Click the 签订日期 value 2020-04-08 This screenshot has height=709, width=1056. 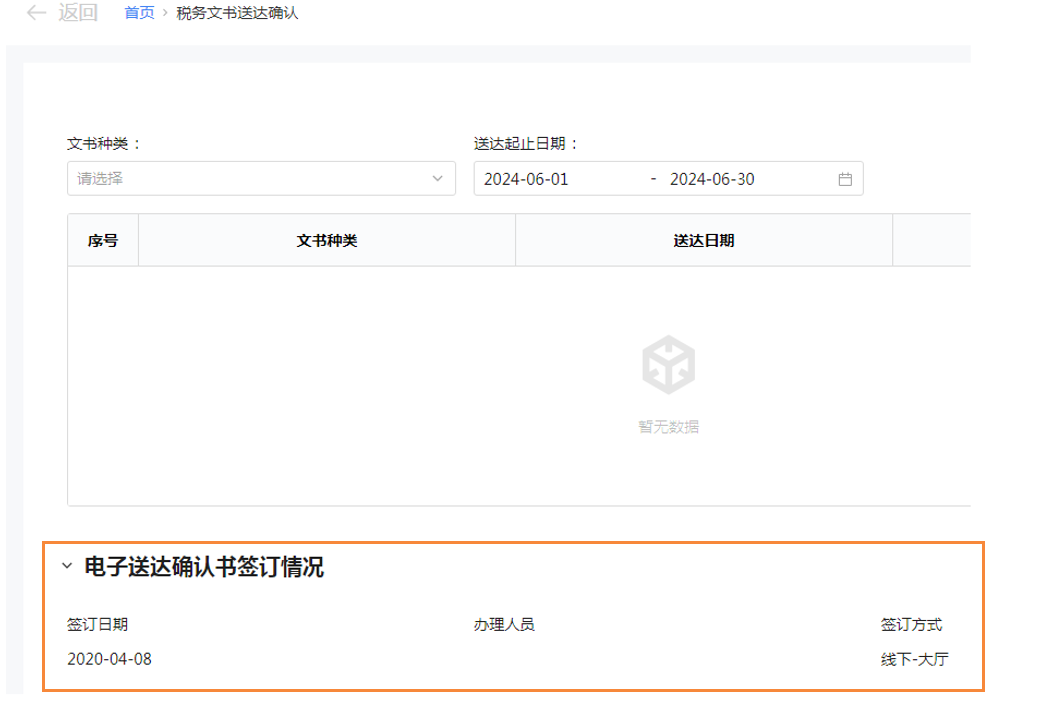coord(110,659)
